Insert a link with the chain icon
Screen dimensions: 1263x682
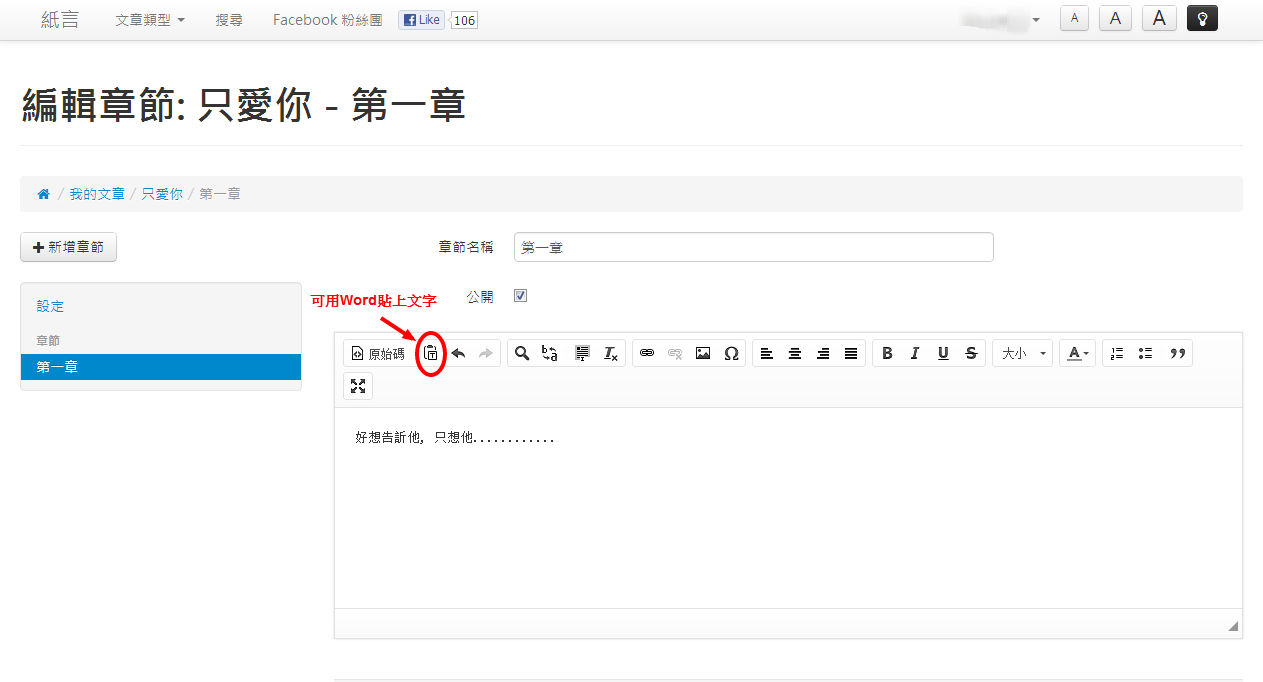[x=647, y=353]
